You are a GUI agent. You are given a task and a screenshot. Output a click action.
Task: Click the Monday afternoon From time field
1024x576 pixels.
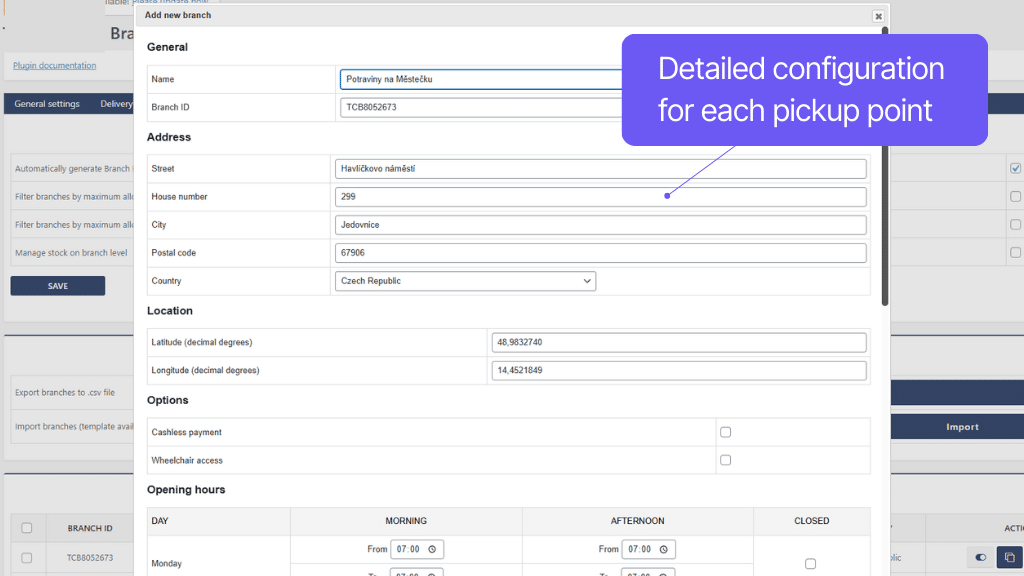click(x=648, y=549)
